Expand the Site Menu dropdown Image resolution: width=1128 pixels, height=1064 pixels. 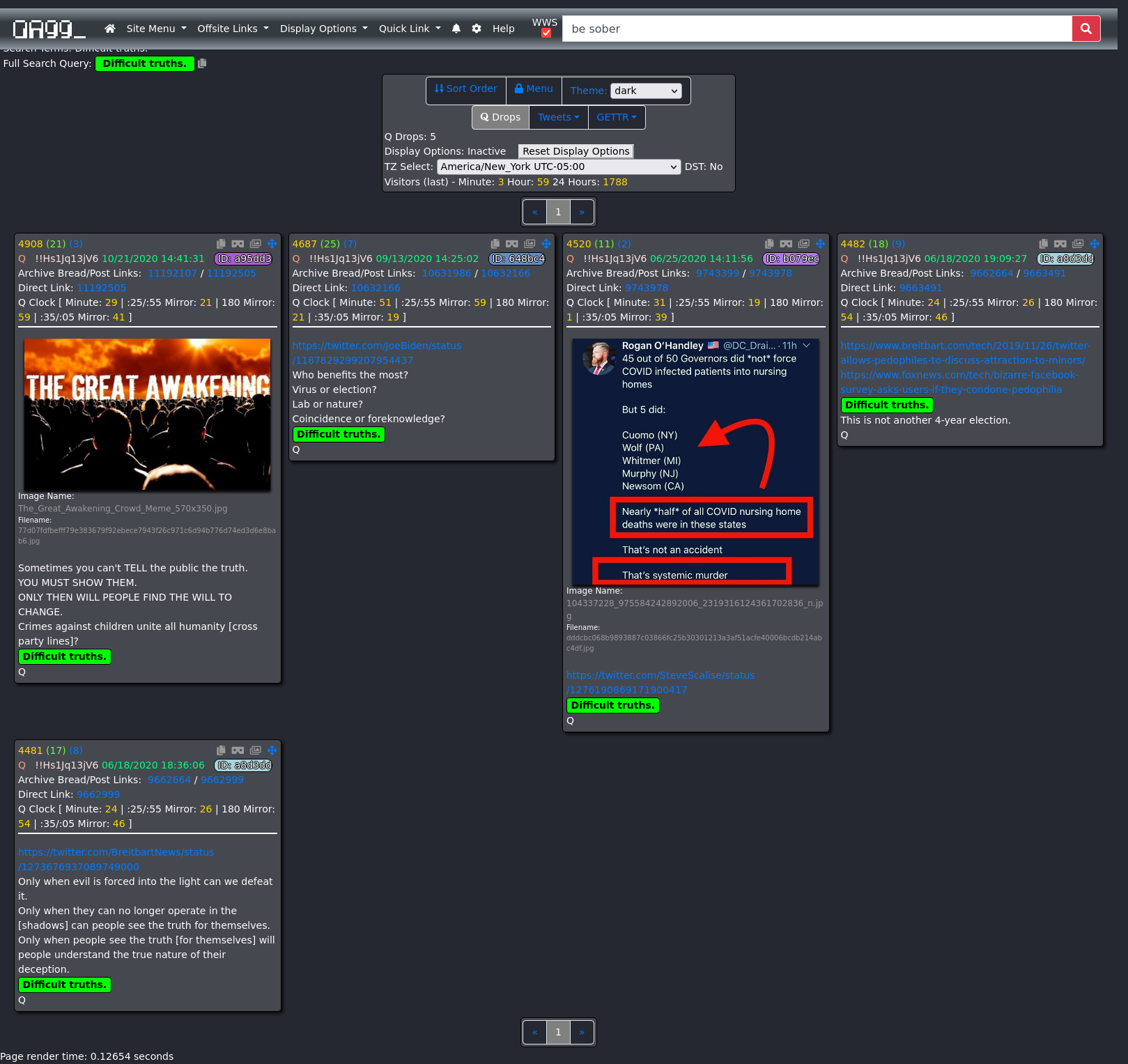coord(157,29)
